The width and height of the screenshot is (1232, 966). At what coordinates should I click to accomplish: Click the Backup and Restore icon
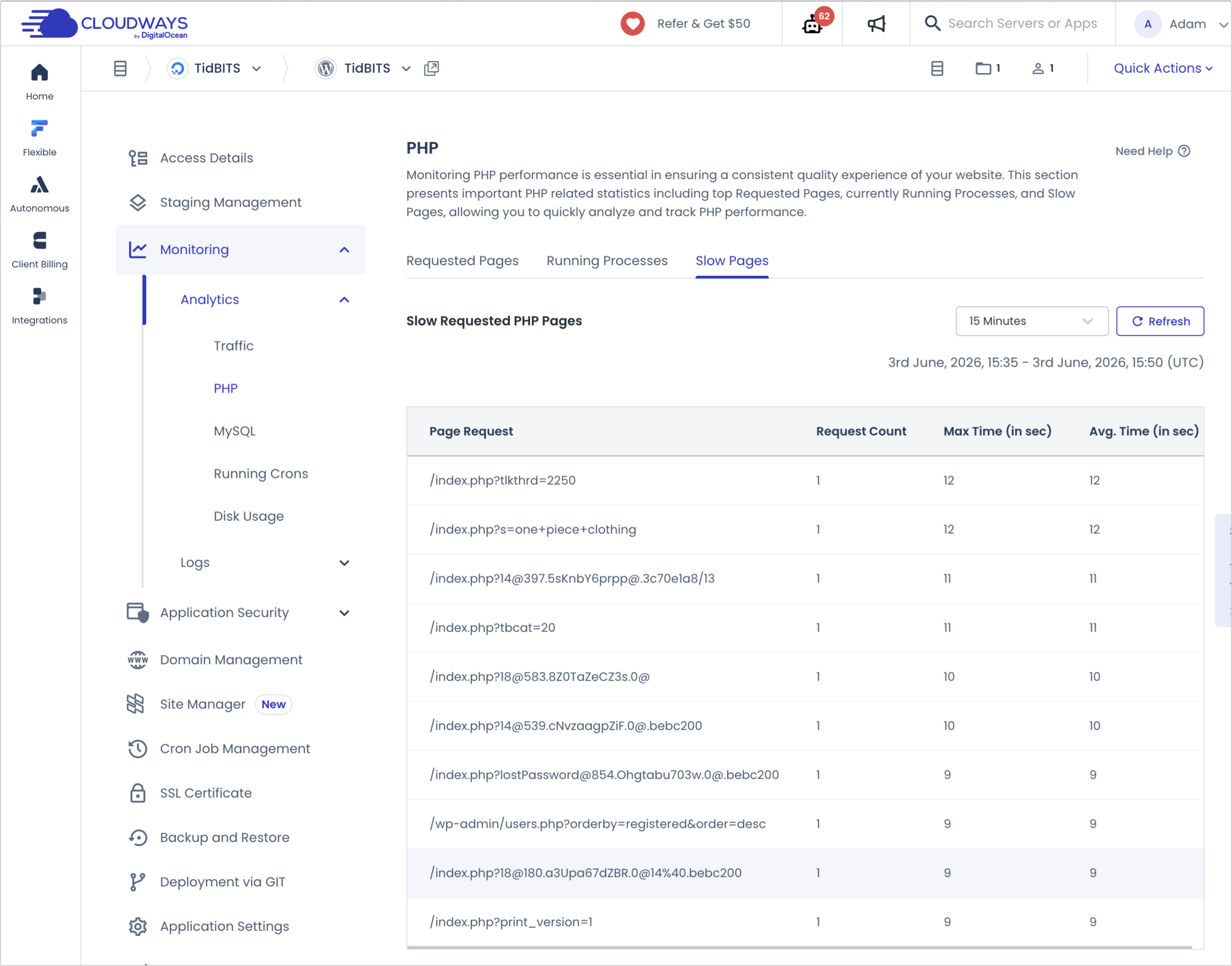coord(138,838)
